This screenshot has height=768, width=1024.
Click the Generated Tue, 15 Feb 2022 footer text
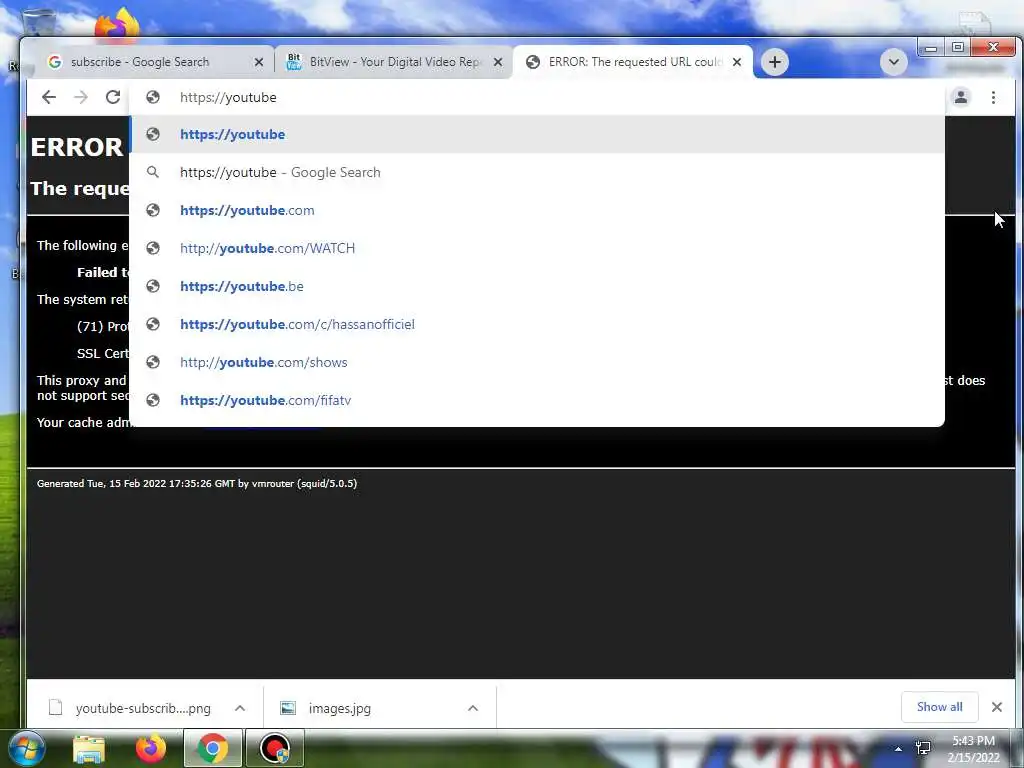197,484
